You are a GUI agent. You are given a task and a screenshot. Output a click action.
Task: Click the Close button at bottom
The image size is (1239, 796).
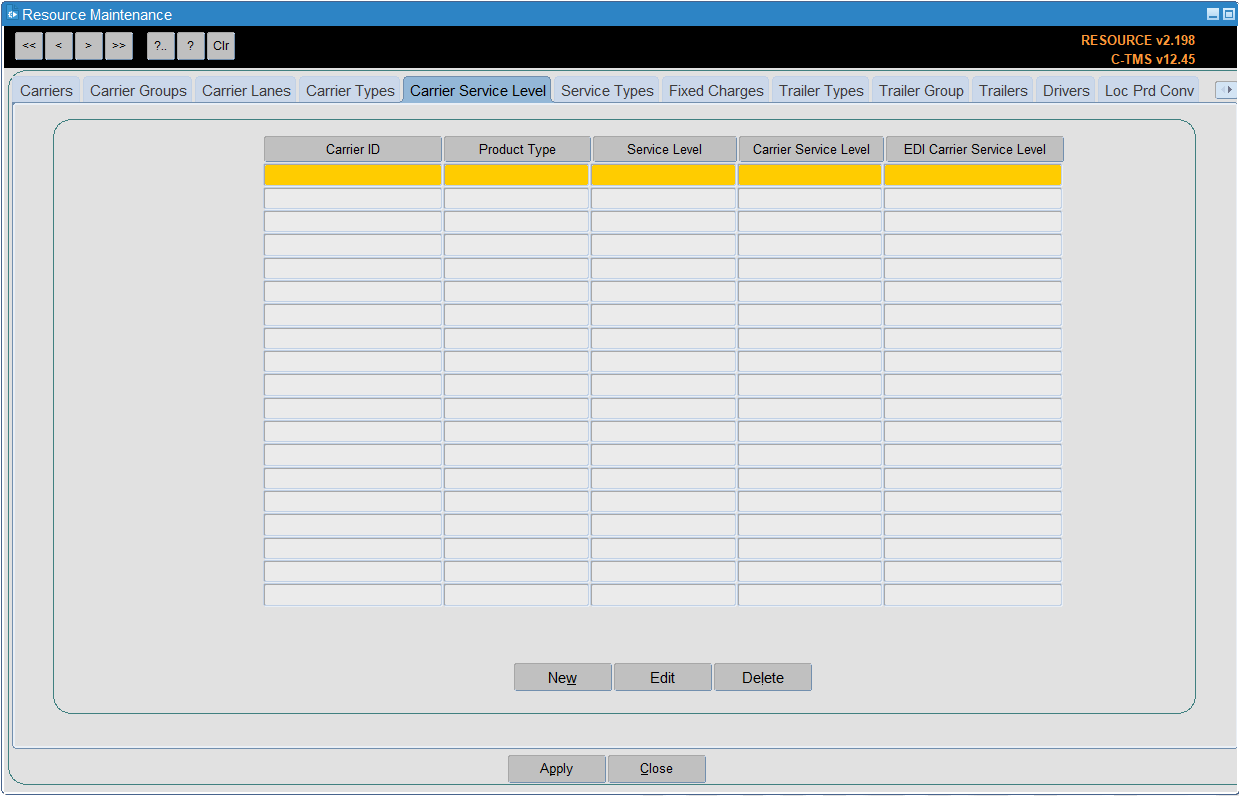pyautogui.click(x=656, y=768)
